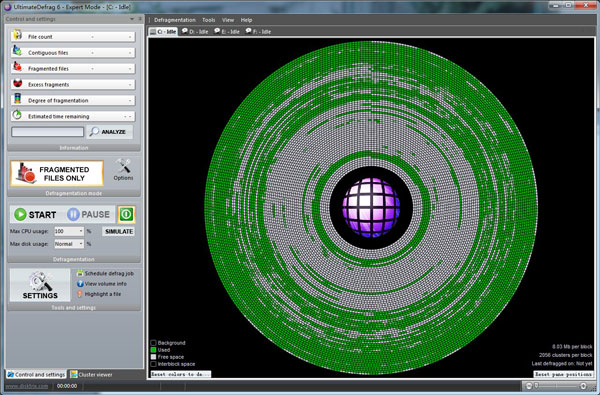Click the ANALYZE button

click(110, 132)
